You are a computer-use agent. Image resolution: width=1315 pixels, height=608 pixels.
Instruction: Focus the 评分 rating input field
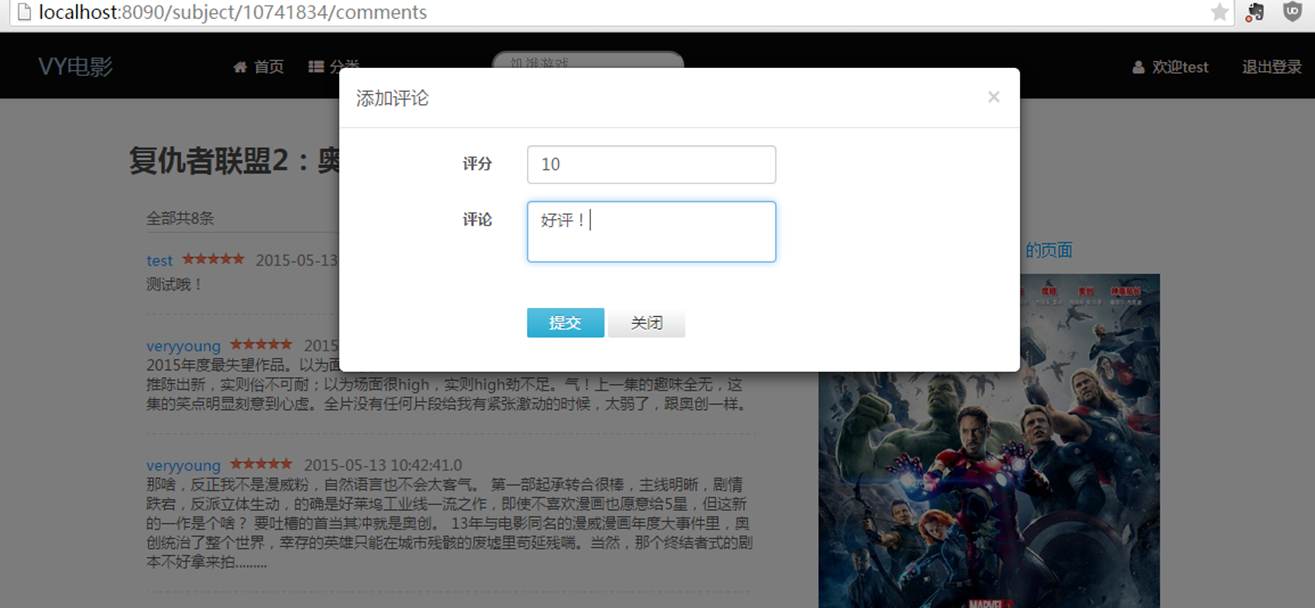coord(651,165)
